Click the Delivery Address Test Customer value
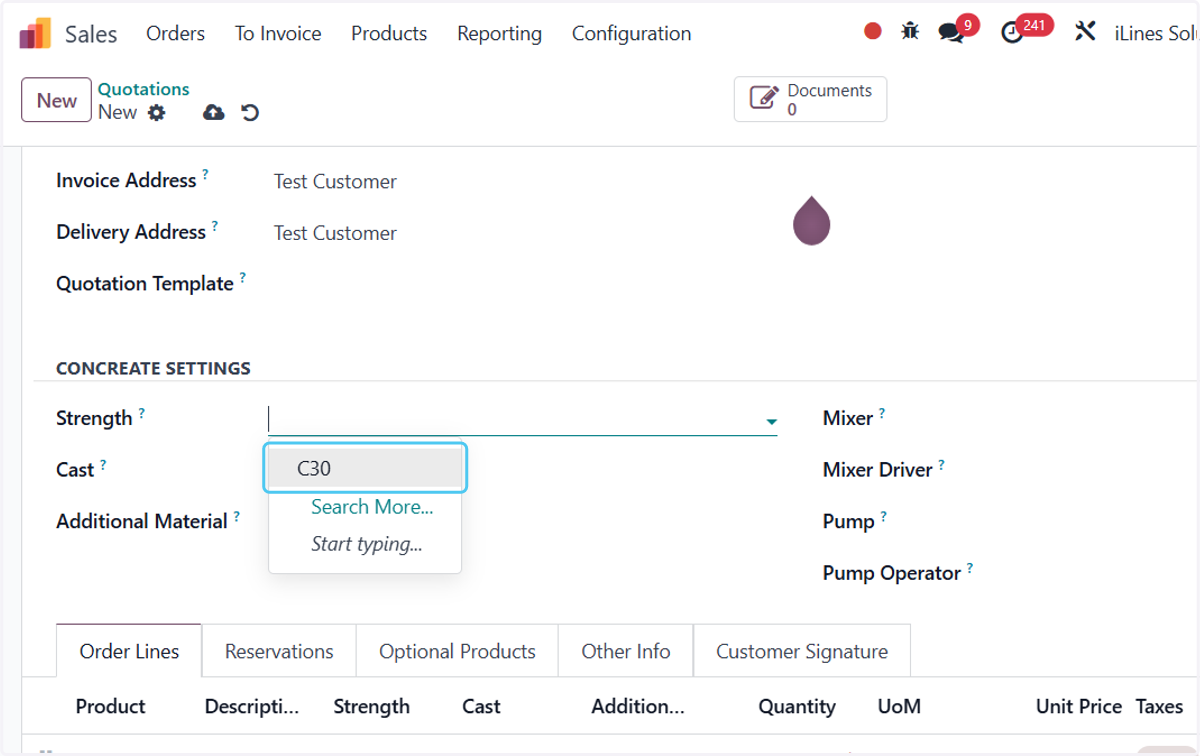1200x756 pixels. pyautogui.click(x=335, y=233)
